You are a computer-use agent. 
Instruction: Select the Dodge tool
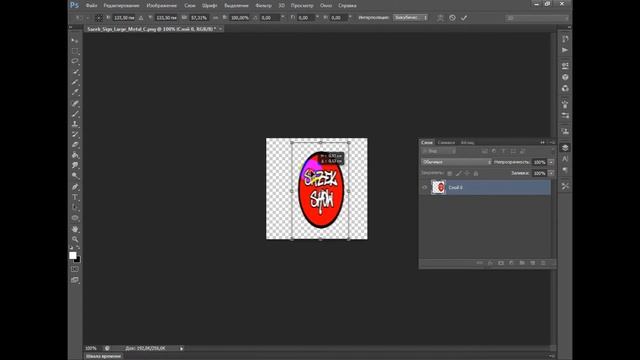(x=75, y=176)
